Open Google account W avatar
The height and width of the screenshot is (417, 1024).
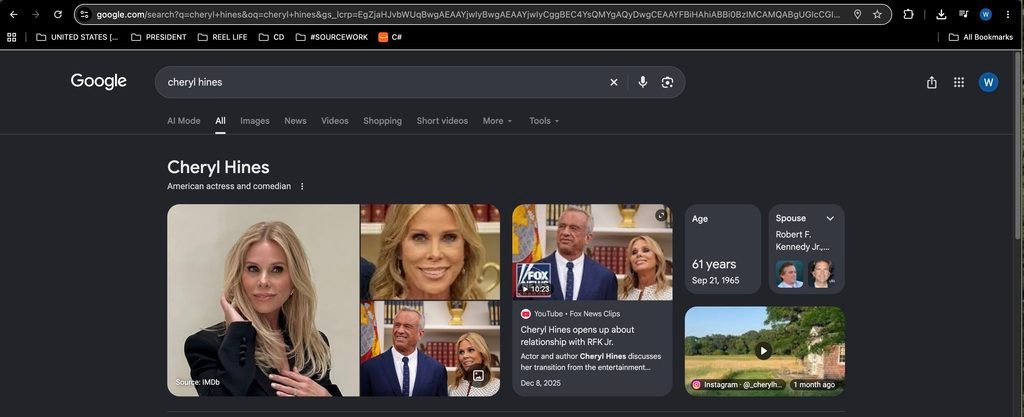pyautogui.click(x=988, y=82)
